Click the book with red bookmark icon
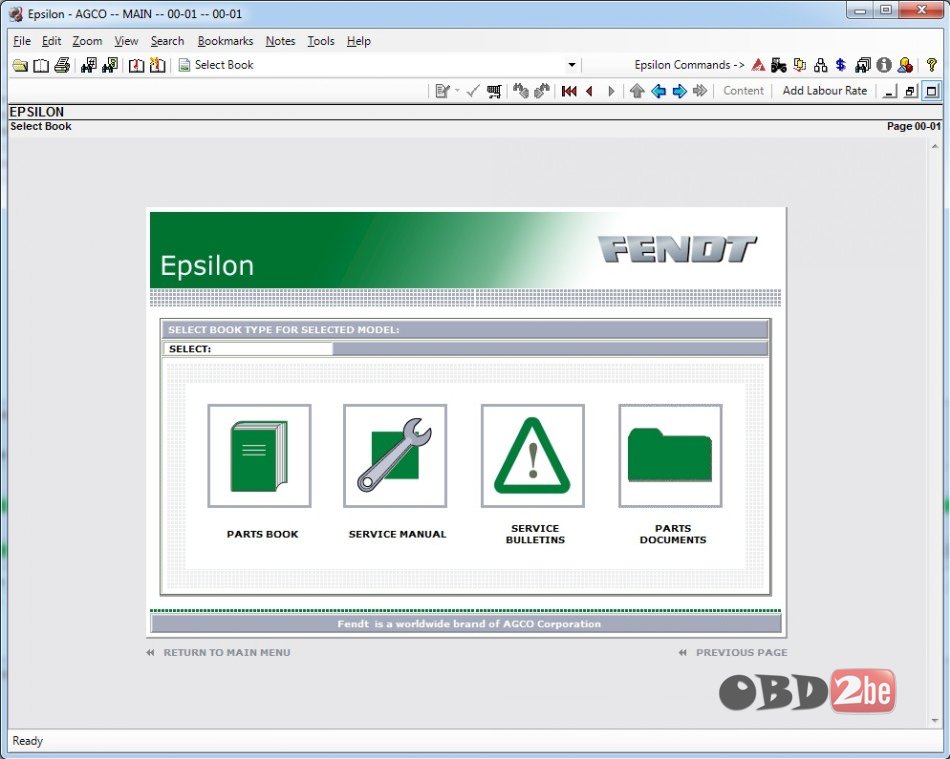The width and height of the screenshot is (950, 759). click(136, 65)
